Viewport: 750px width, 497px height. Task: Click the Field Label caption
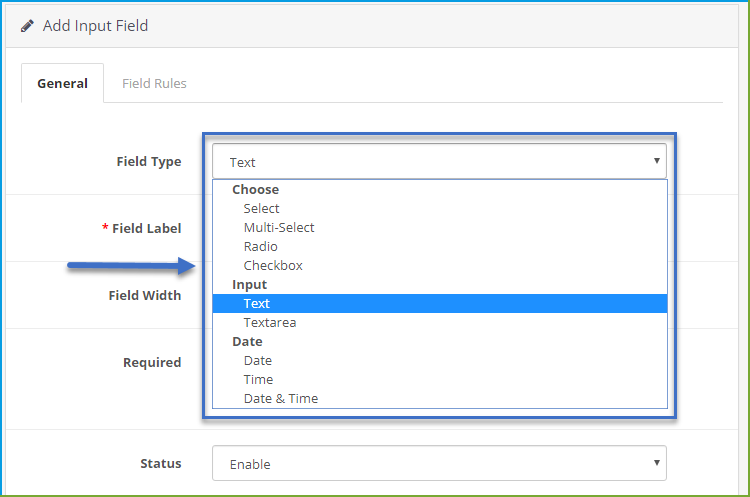pyautogui.click(x=146, y=229)
